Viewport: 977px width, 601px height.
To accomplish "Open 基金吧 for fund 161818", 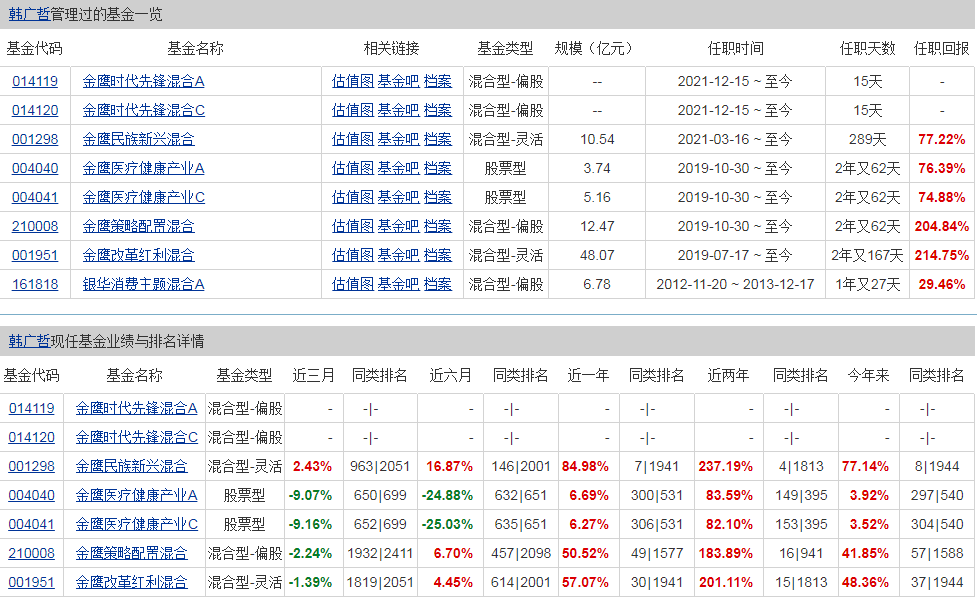I will [399, 284].
